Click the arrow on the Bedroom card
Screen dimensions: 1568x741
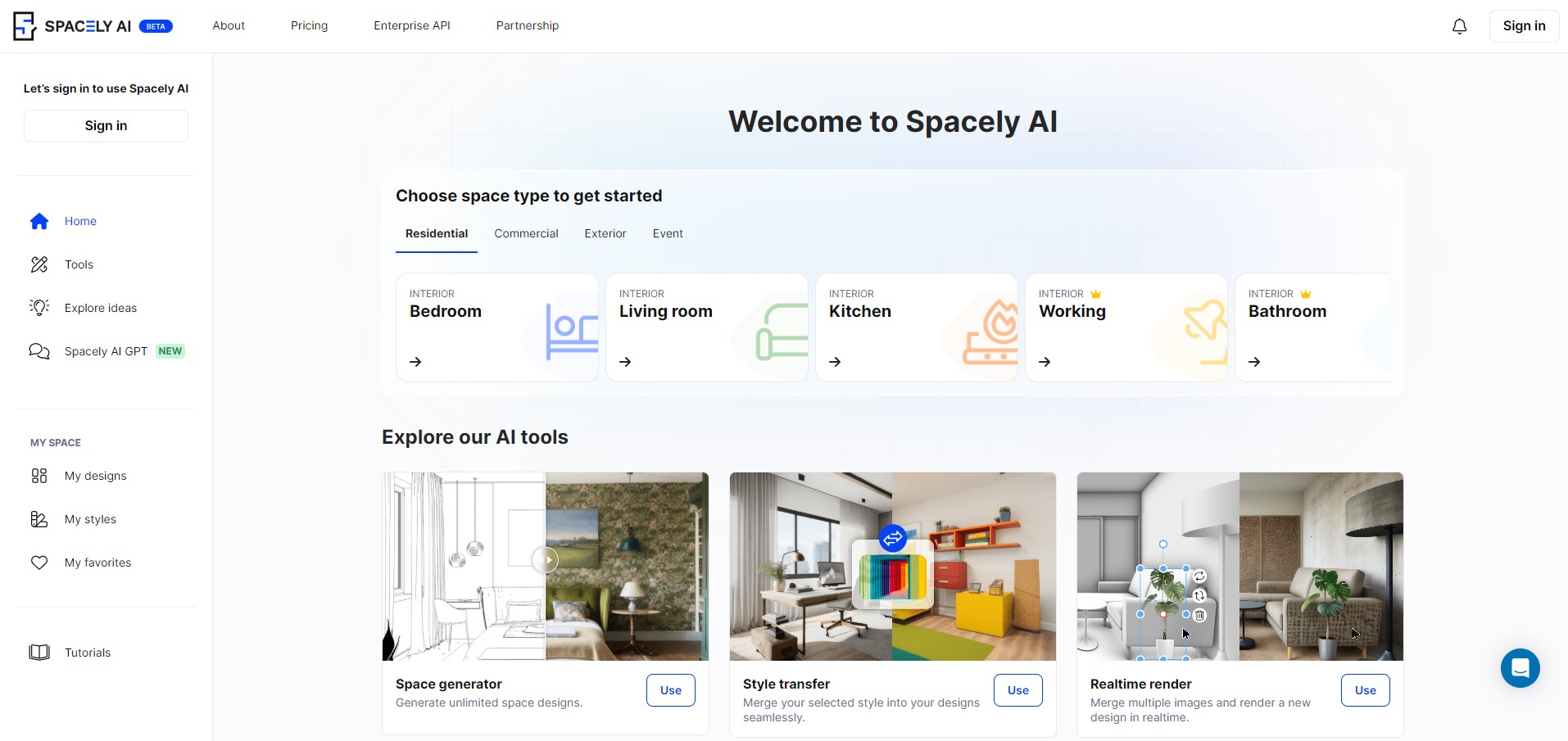click(415, 362)
